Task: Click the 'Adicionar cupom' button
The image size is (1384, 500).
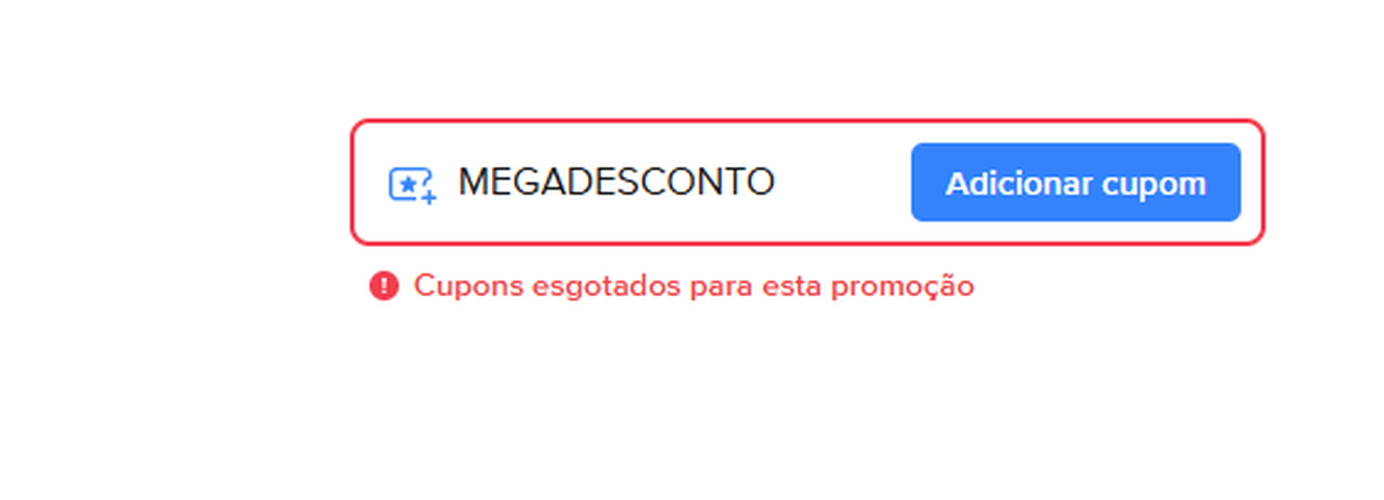Action: click(x=1075, y=182)
